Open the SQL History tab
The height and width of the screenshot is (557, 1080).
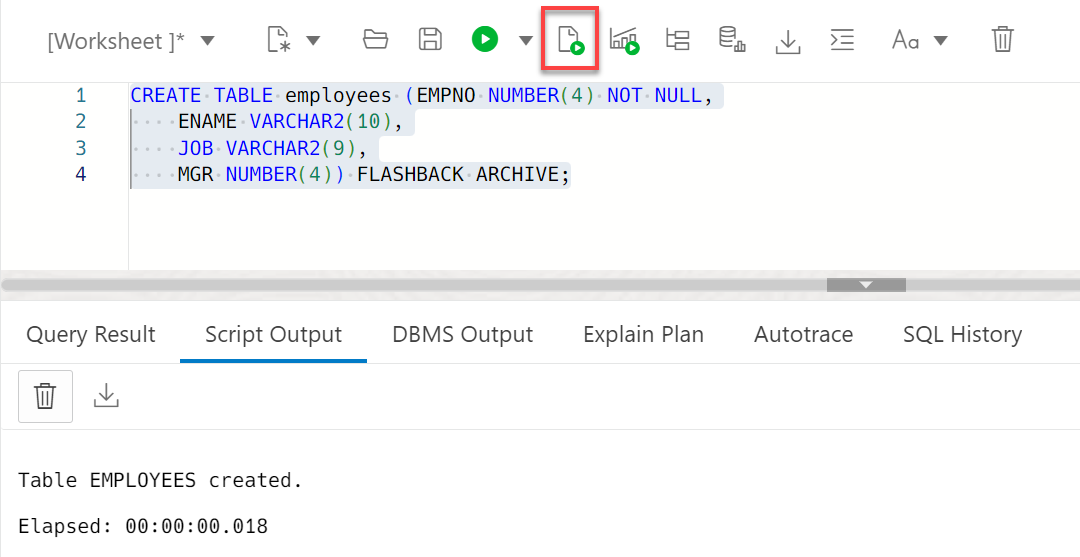962,334
